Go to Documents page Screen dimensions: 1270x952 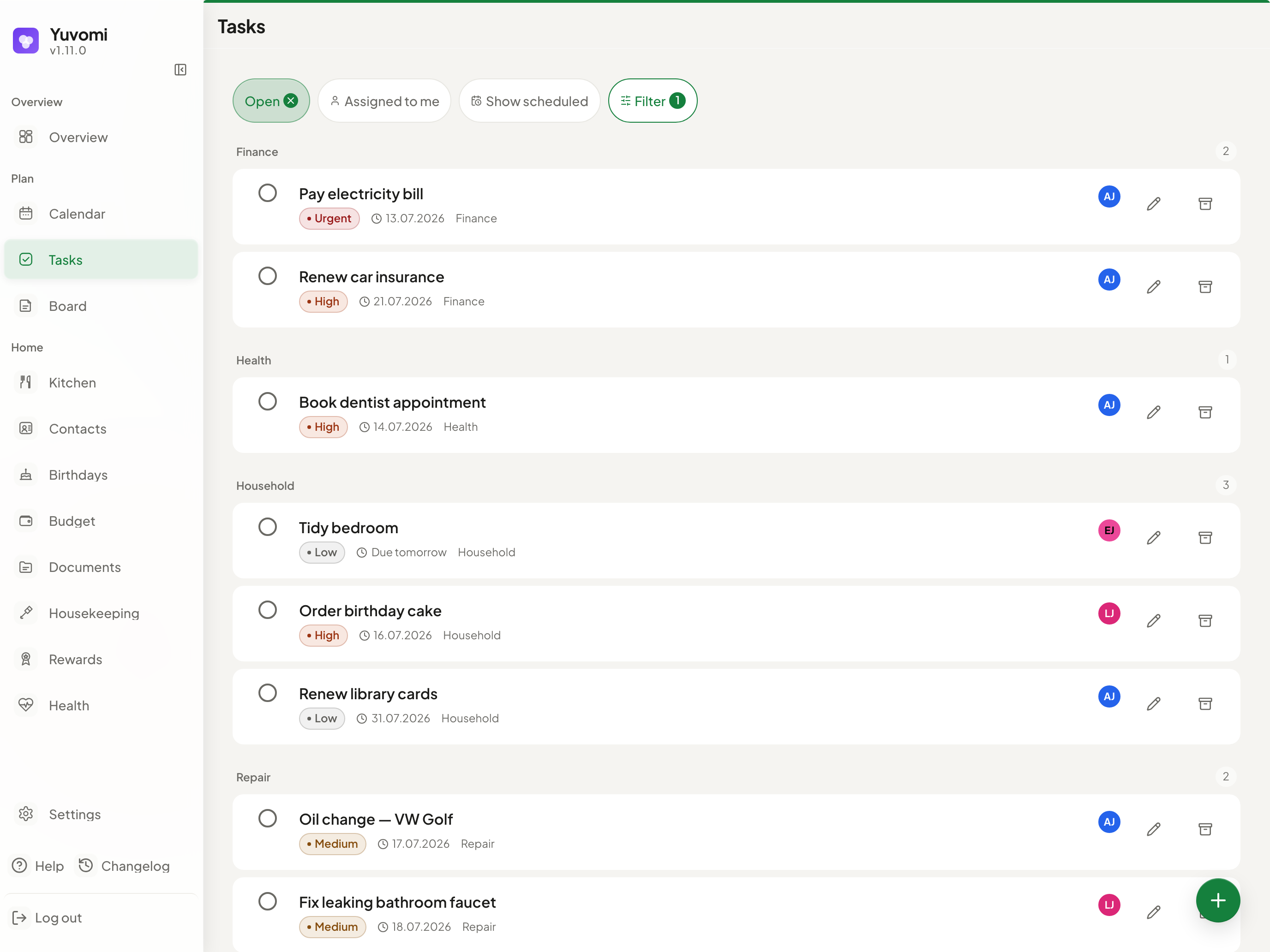click(101, 567)
